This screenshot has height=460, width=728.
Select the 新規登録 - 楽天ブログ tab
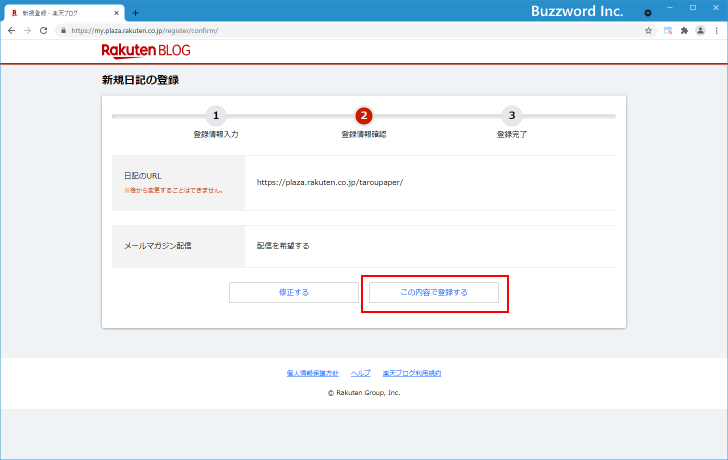coord(64,13)
